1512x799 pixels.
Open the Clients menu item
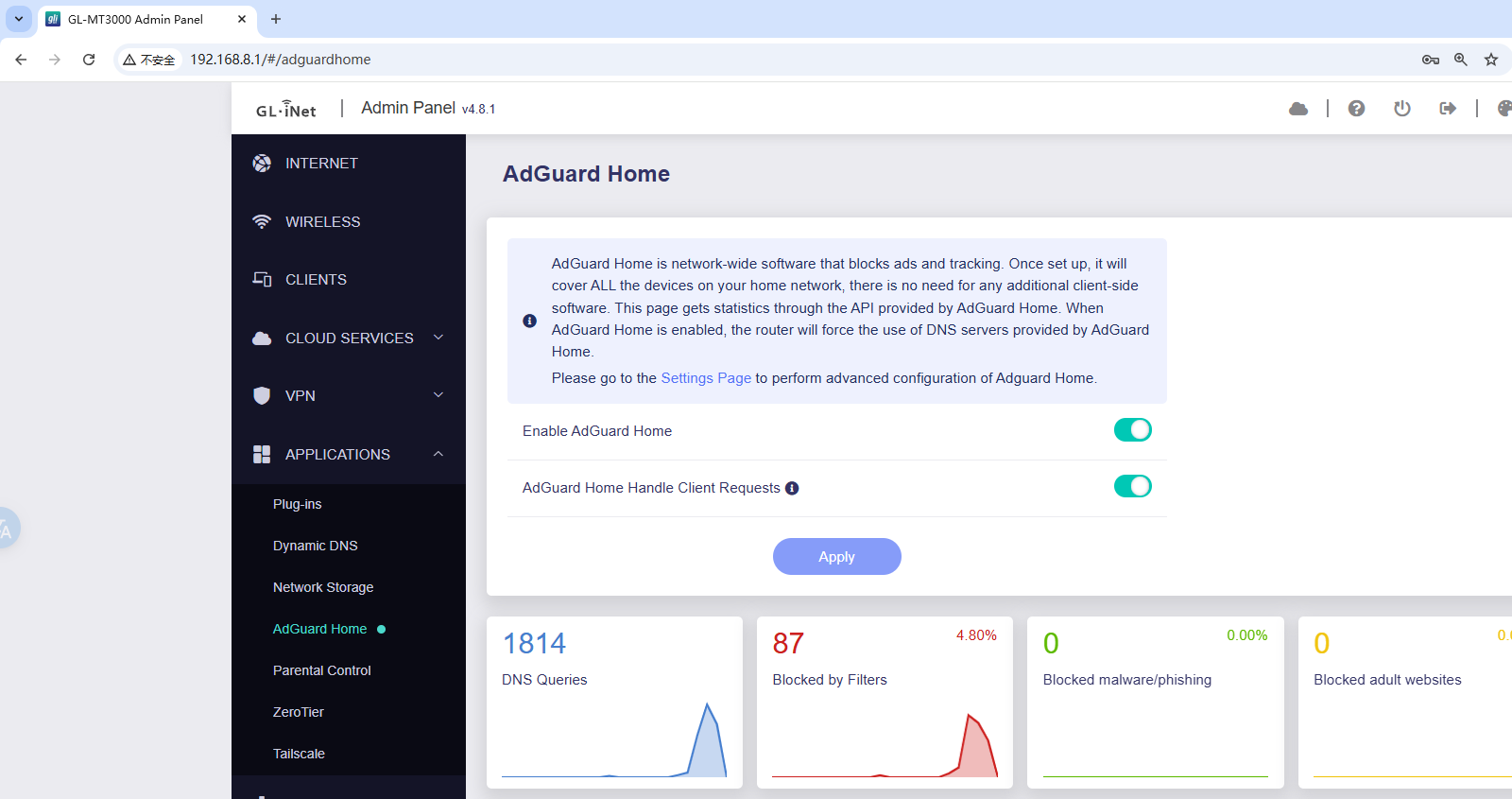pyautogui.click(x=316, y=280)
